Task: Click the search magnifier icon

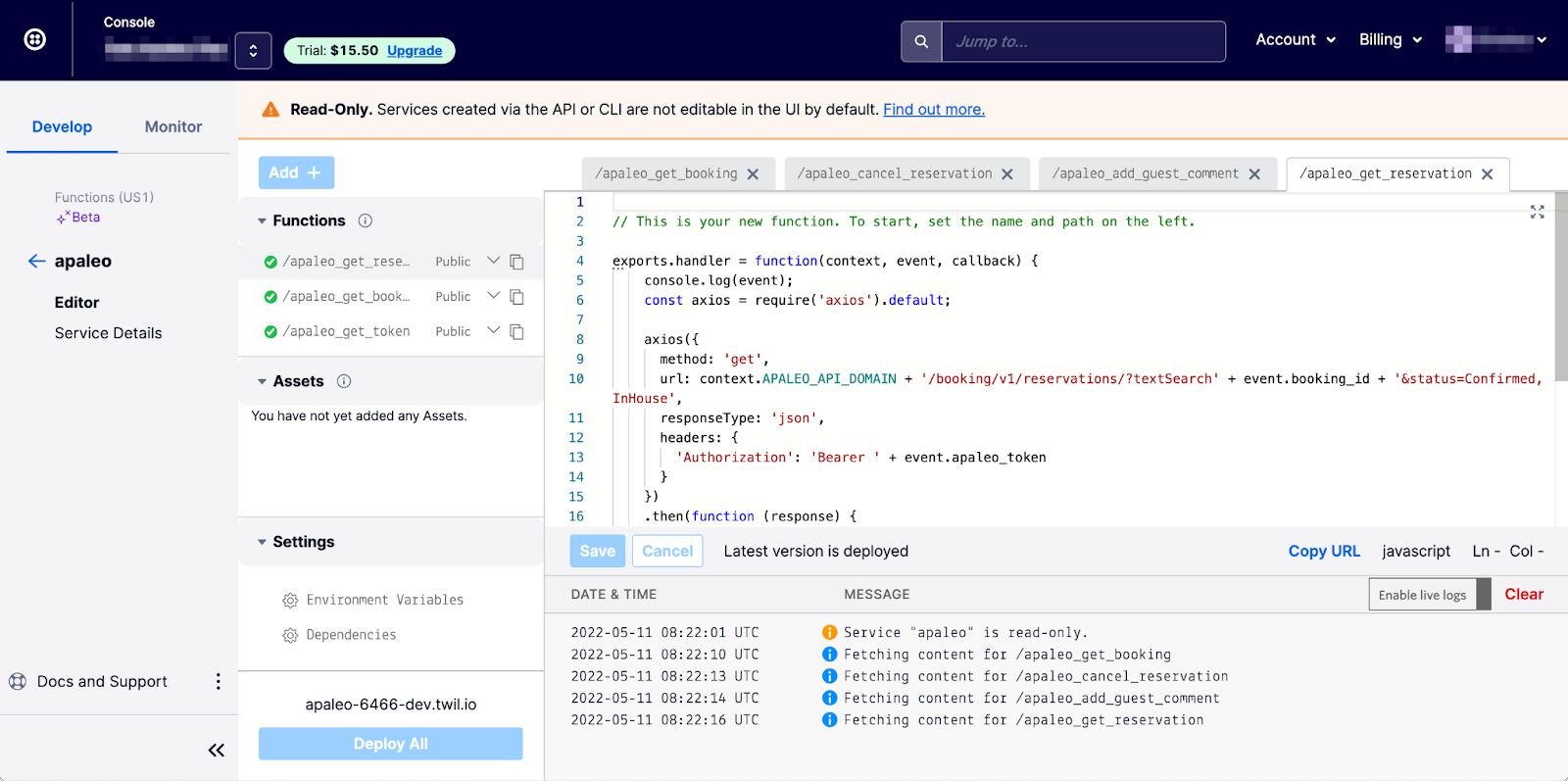Action: [x=921, y=41]
